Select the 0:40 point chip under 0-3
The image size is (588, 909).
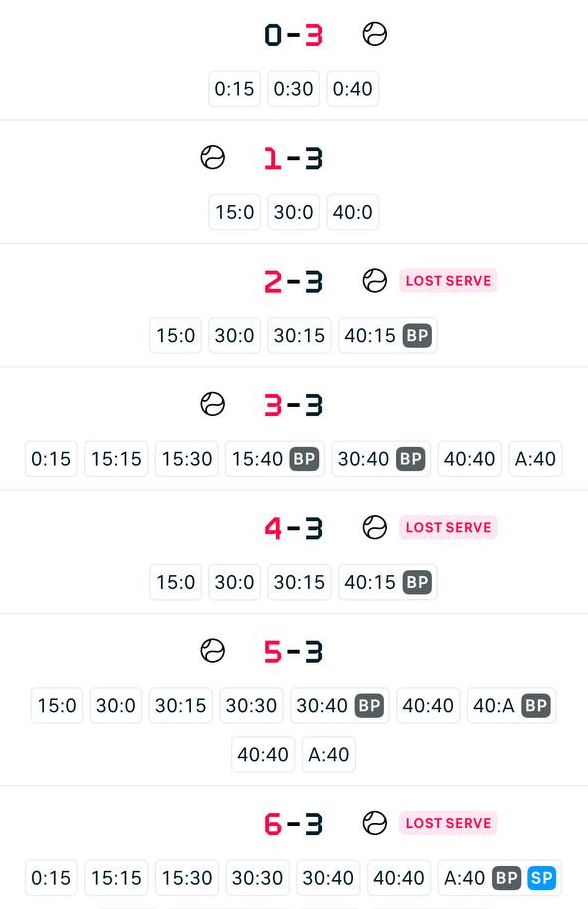point(353,89)
